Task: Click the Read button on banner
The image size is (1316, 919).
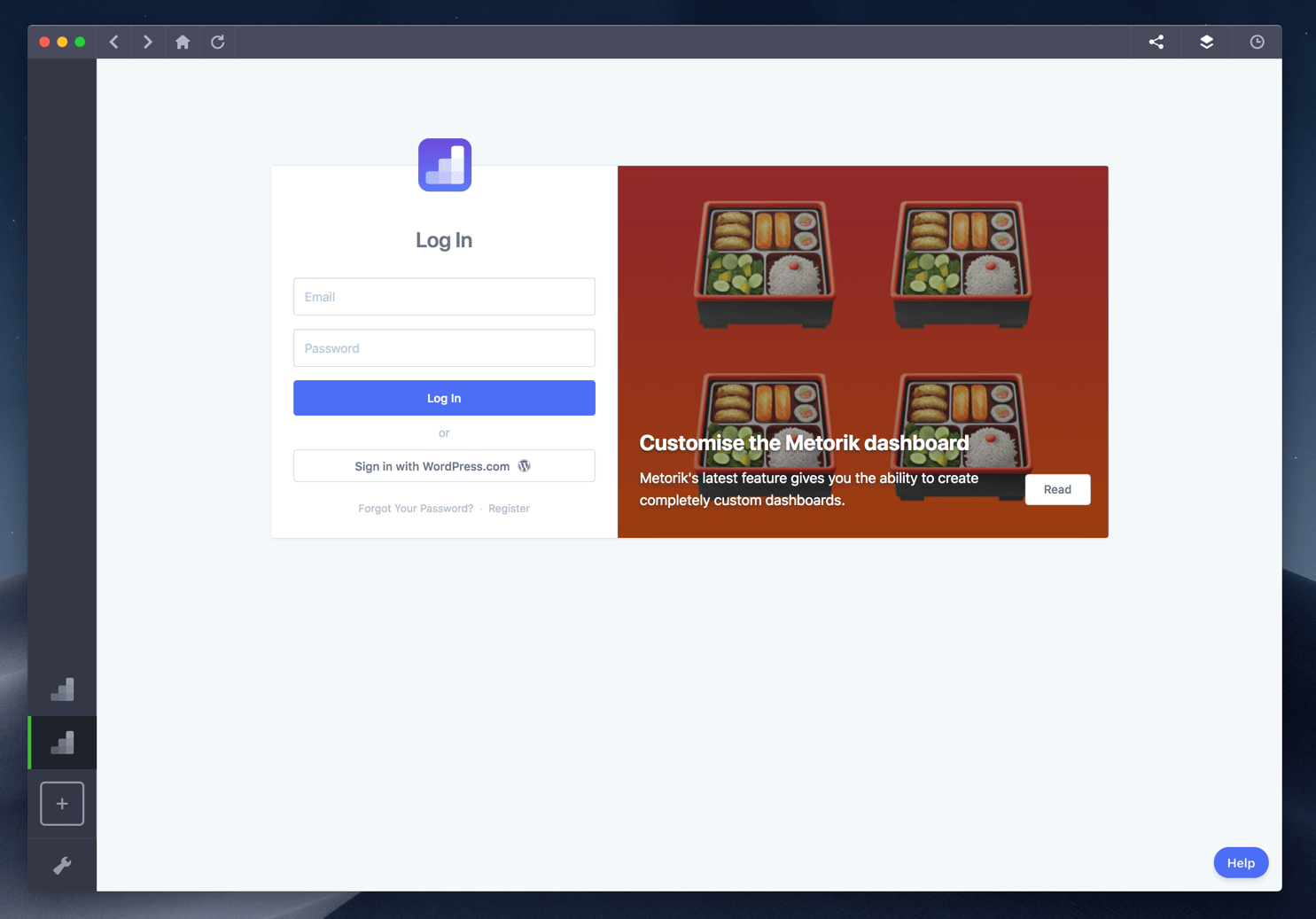Action: click(x=1057, y=489)
